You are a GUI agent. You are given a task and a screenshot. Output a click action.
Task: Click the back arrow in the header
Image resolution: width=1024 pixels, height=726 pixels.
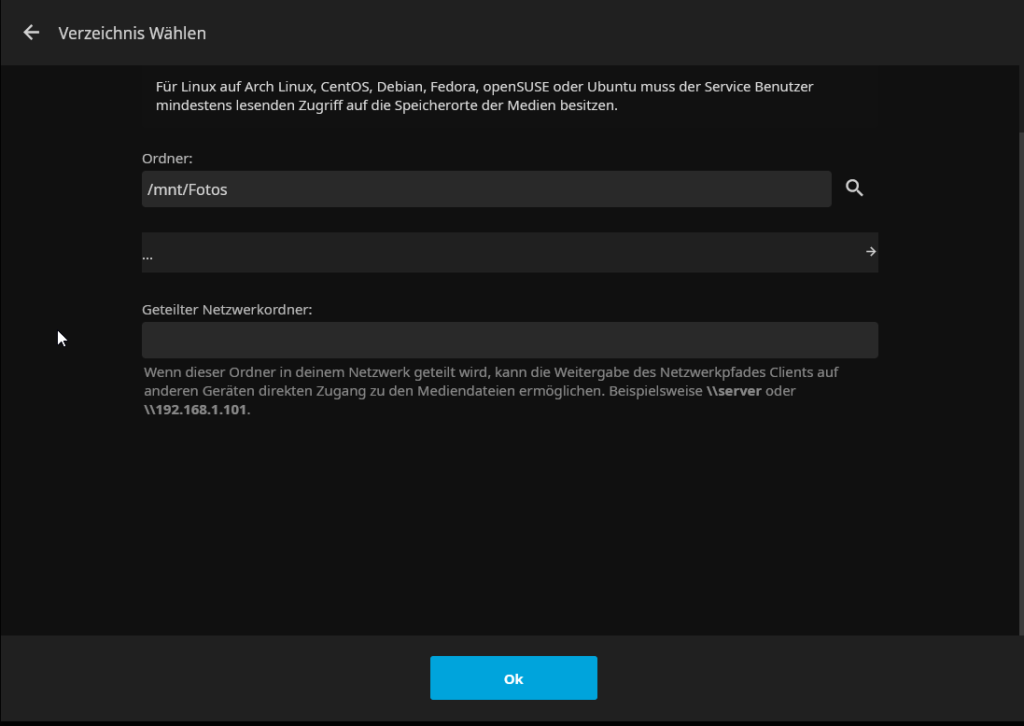31,33
